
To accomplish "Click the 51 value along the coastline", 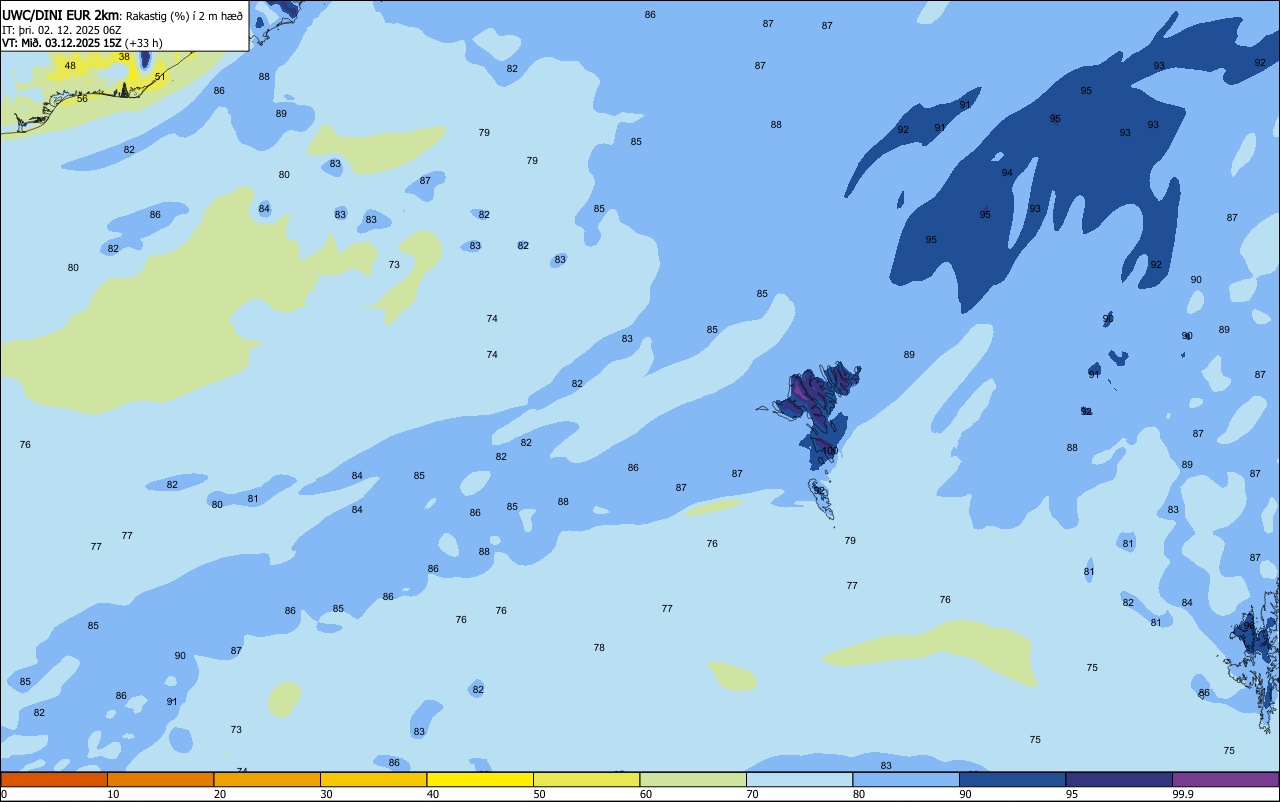I will click(x=160, y=77).
